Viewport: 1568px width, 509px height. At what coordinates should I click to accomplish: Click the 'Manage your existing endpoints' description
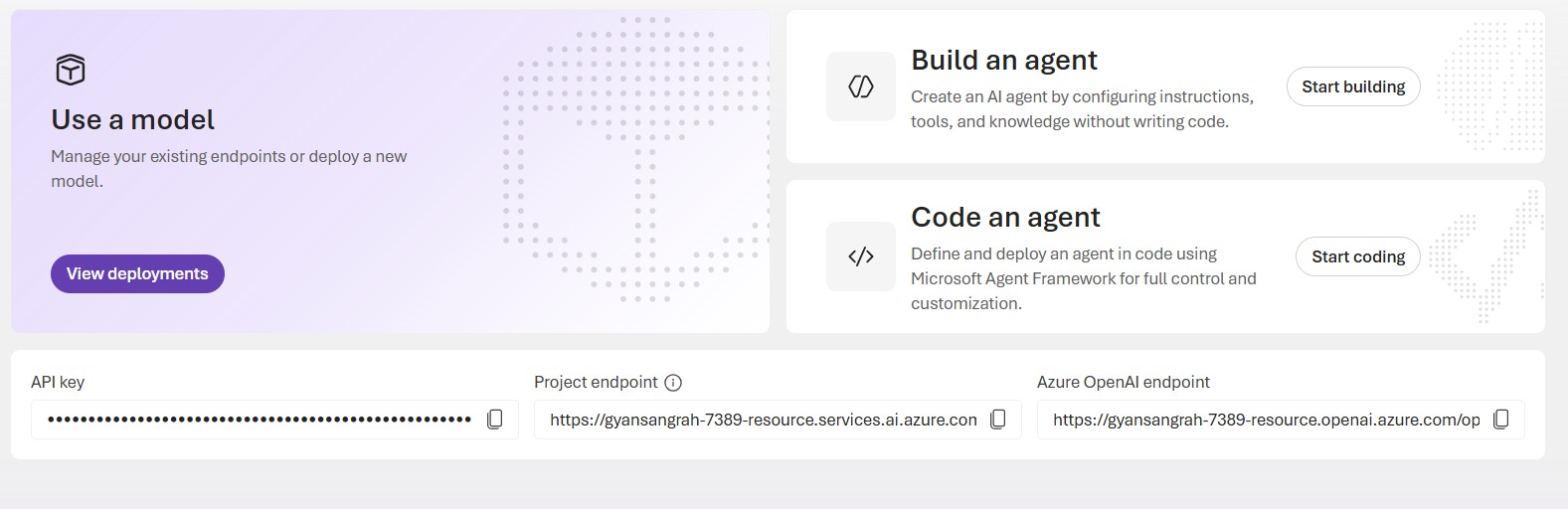(229, 168)
